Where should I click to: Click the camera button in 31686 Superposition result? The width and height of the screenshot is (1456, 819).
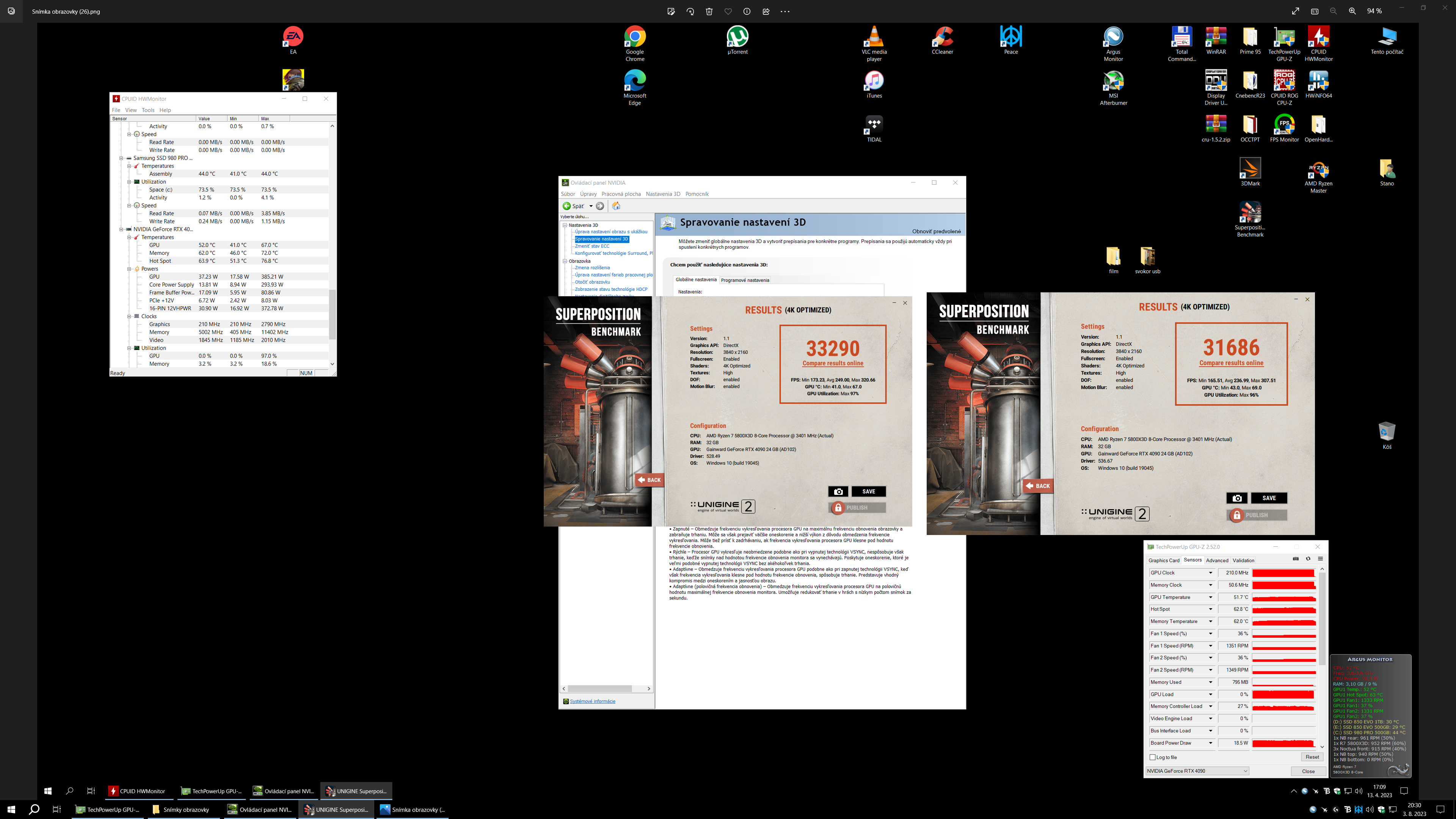(x=1237, y=498)
